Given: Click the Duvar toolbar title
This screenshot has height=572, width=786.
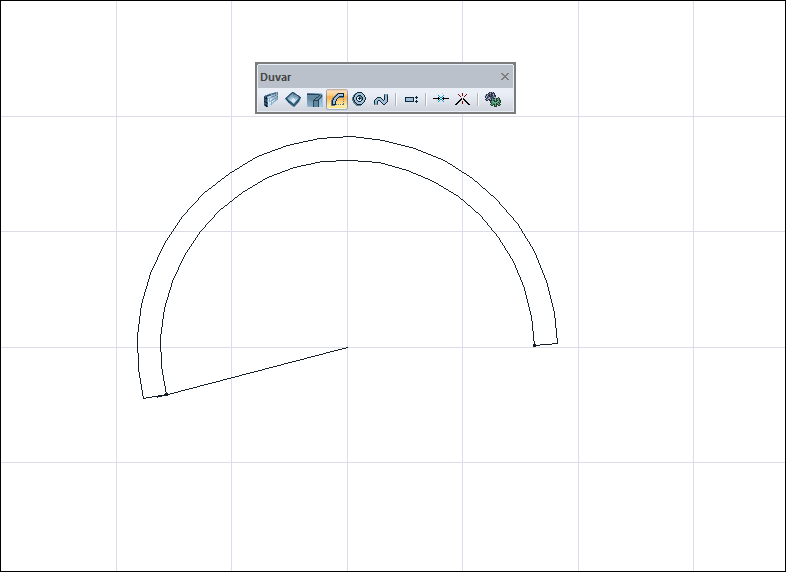Looking at the screenshot, I should point(276,77).
